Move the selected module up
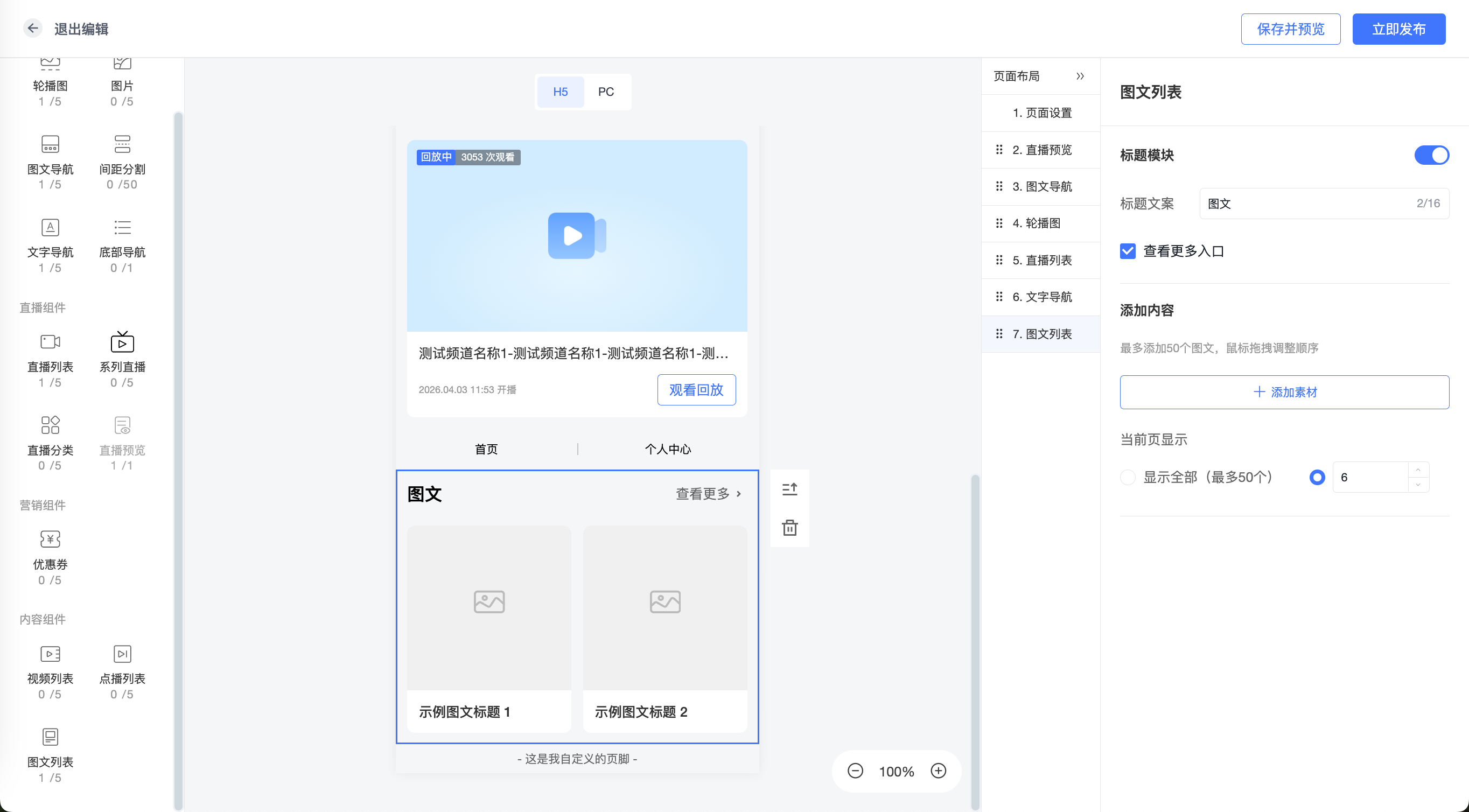The height and width of the screenshot is (812, 1469). (x=790, y=489)
